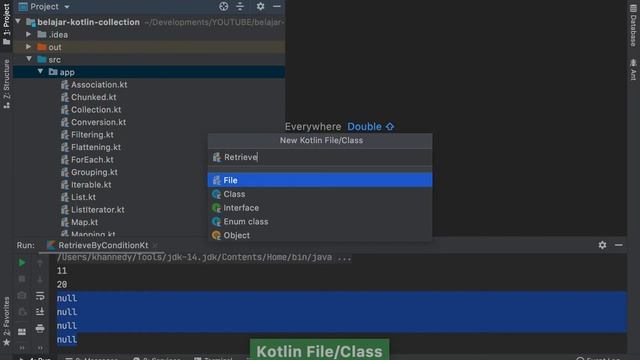Open ForEach.kt file

(x=92, y=160)
